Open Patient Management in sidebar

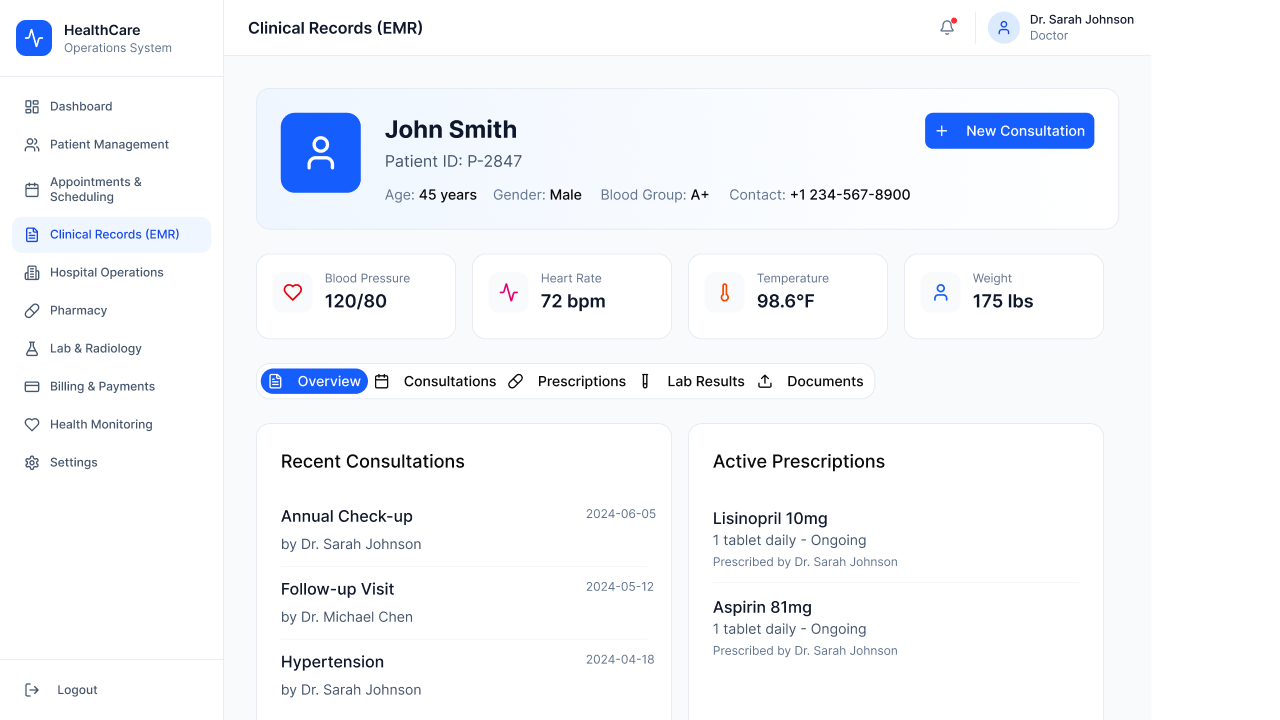(x=111, y=144)
